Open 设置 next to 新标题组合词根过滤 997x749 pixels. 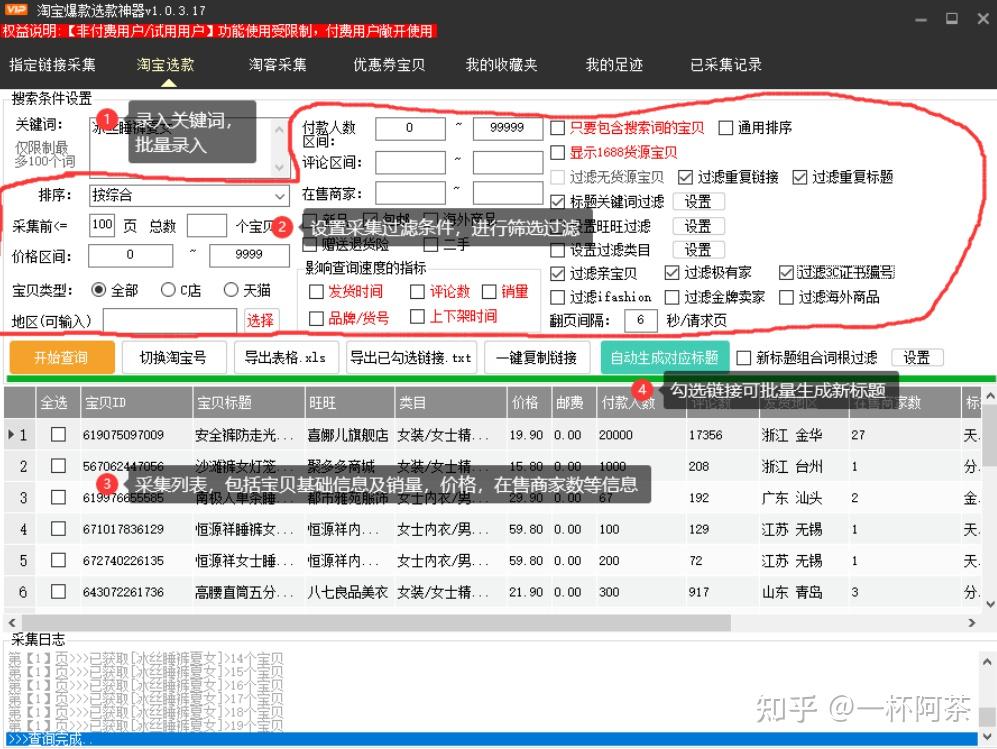pos(916,357)
